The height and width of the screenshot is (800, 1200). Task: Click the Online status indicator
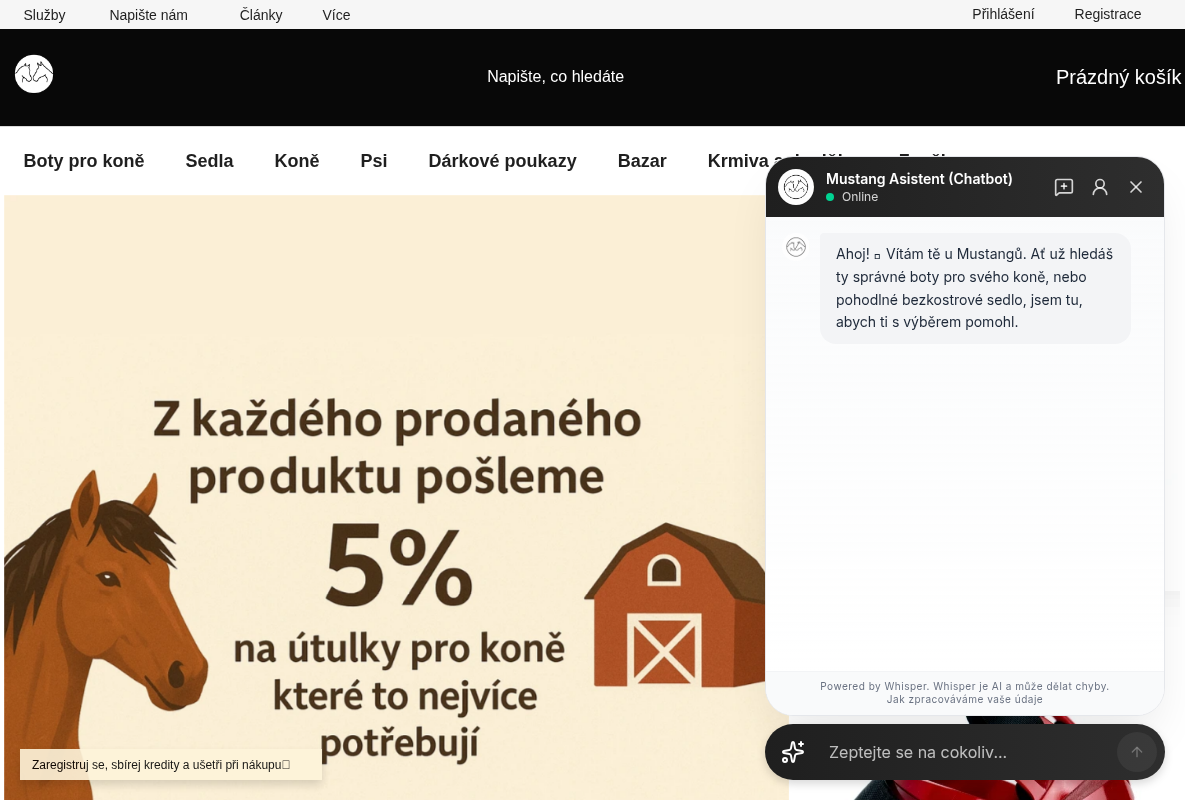click(852, 197)
